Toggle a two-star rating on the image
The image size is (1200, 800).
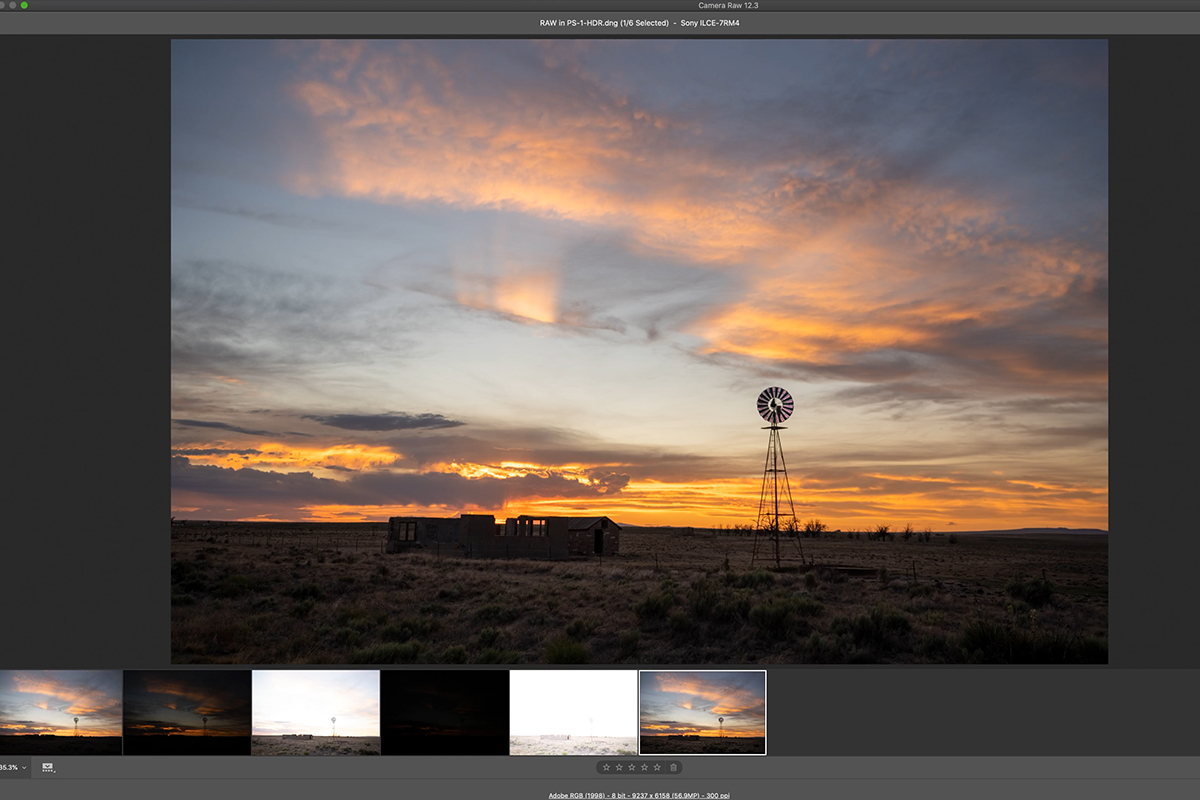pos(619,768)
